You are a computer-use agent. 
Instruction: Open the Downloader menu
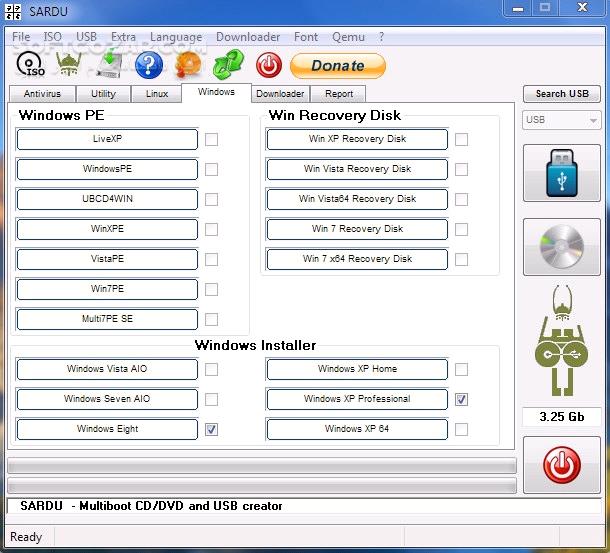(x=248, y=37)
